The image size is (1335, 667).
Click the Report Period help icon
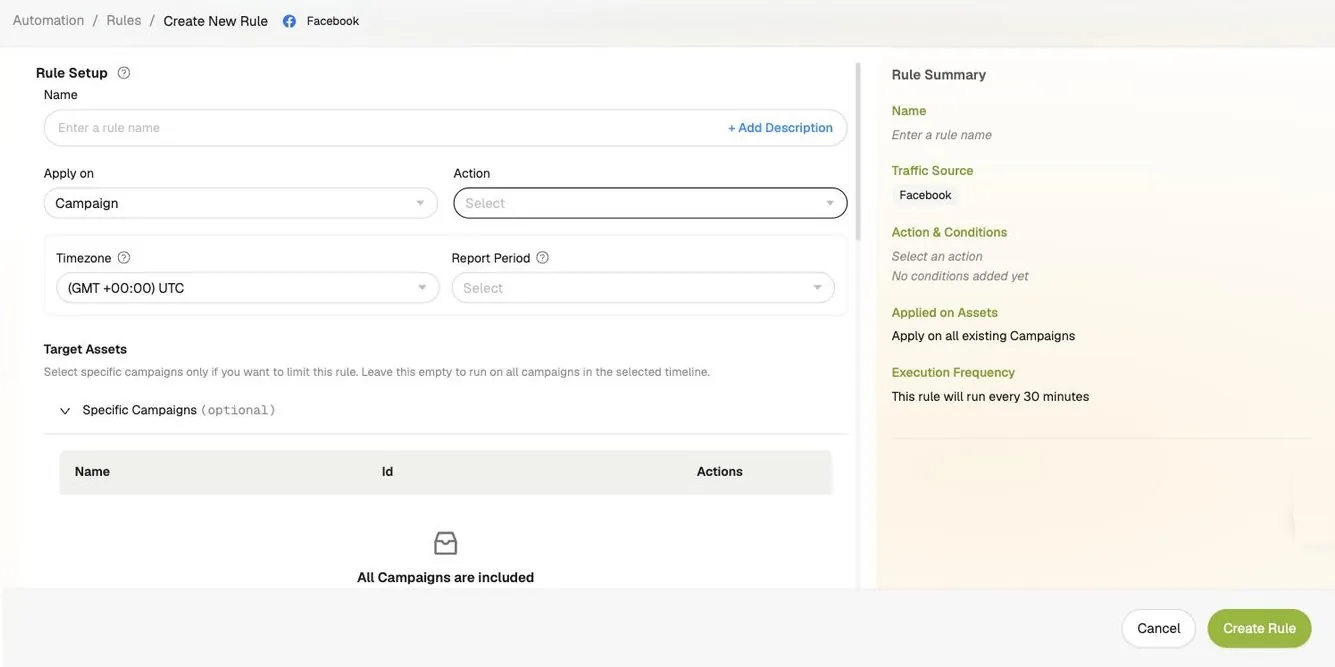click(x=543, y=257)
